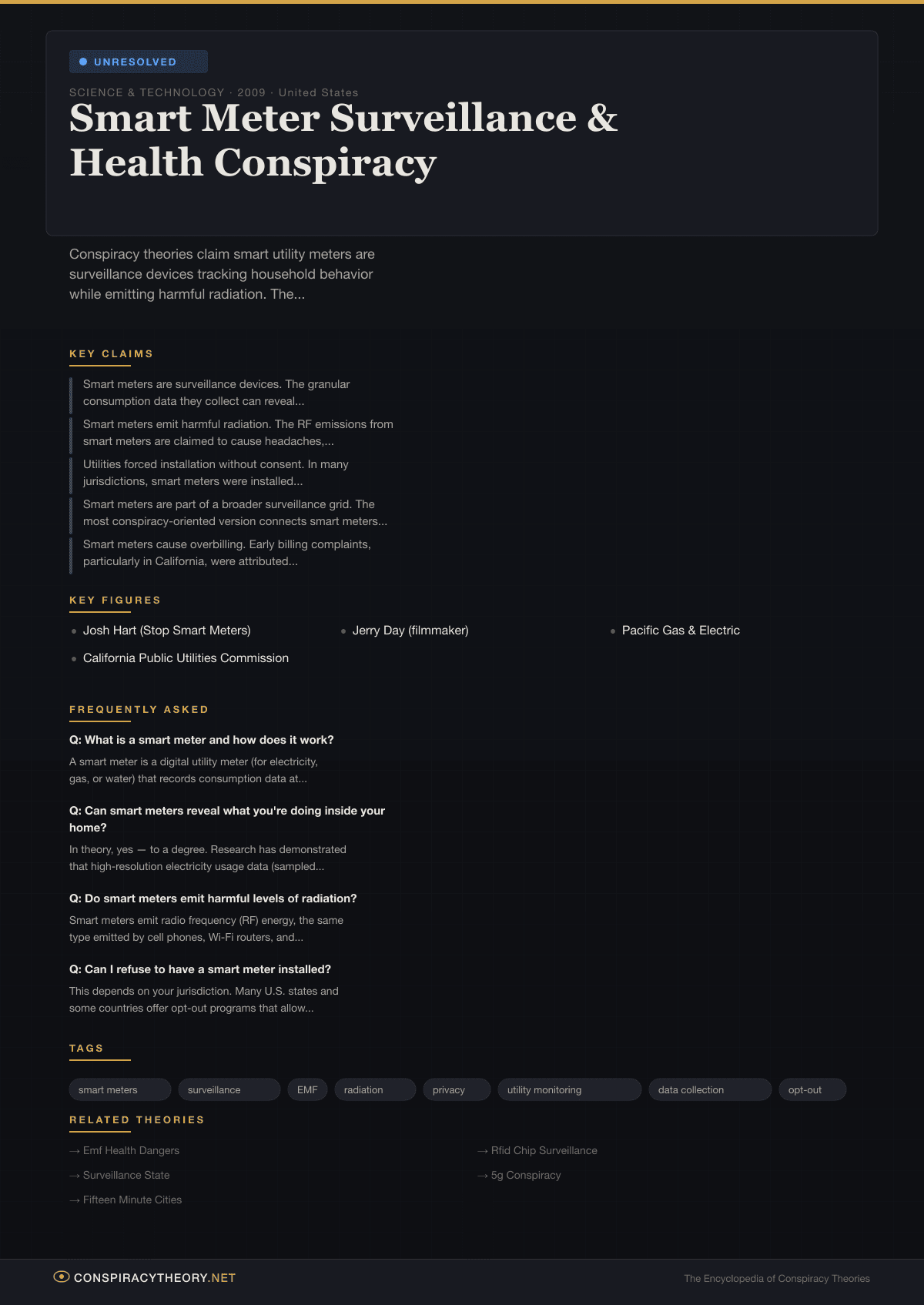Open the Emf Health Dangers related theory

click(x=131, y=1150)
